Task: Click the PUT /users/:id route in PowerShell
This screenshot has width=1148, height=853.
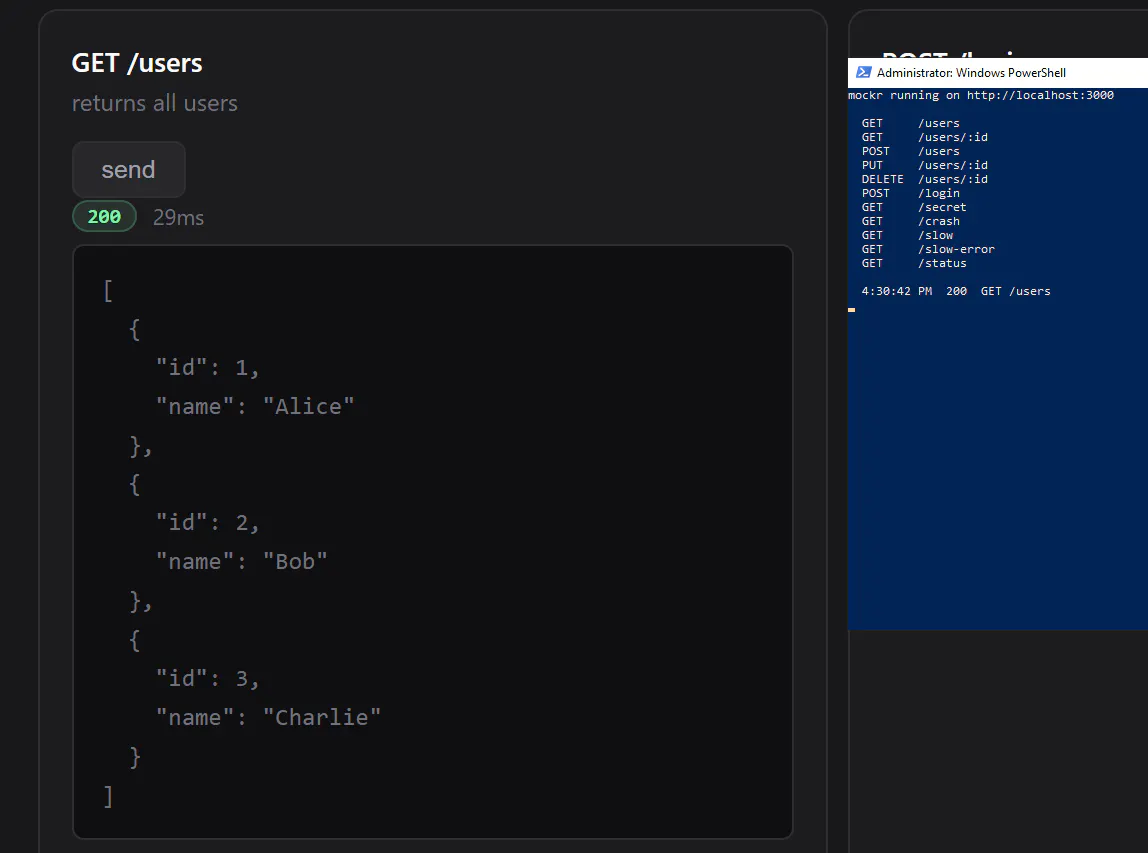Action: [x=925, y=165]
